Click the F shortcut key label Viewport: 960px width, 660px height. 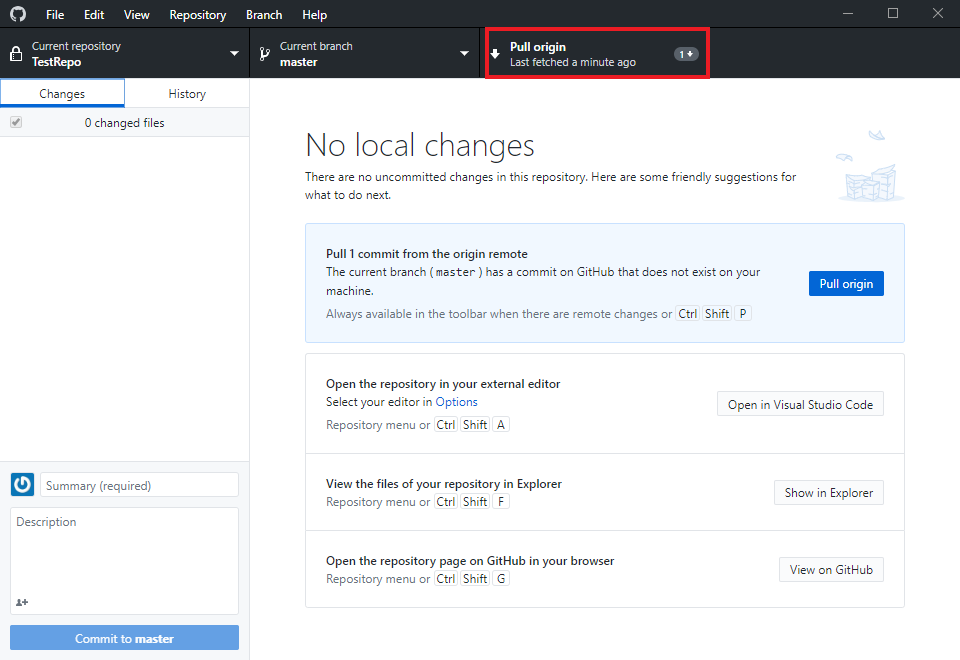501,501
